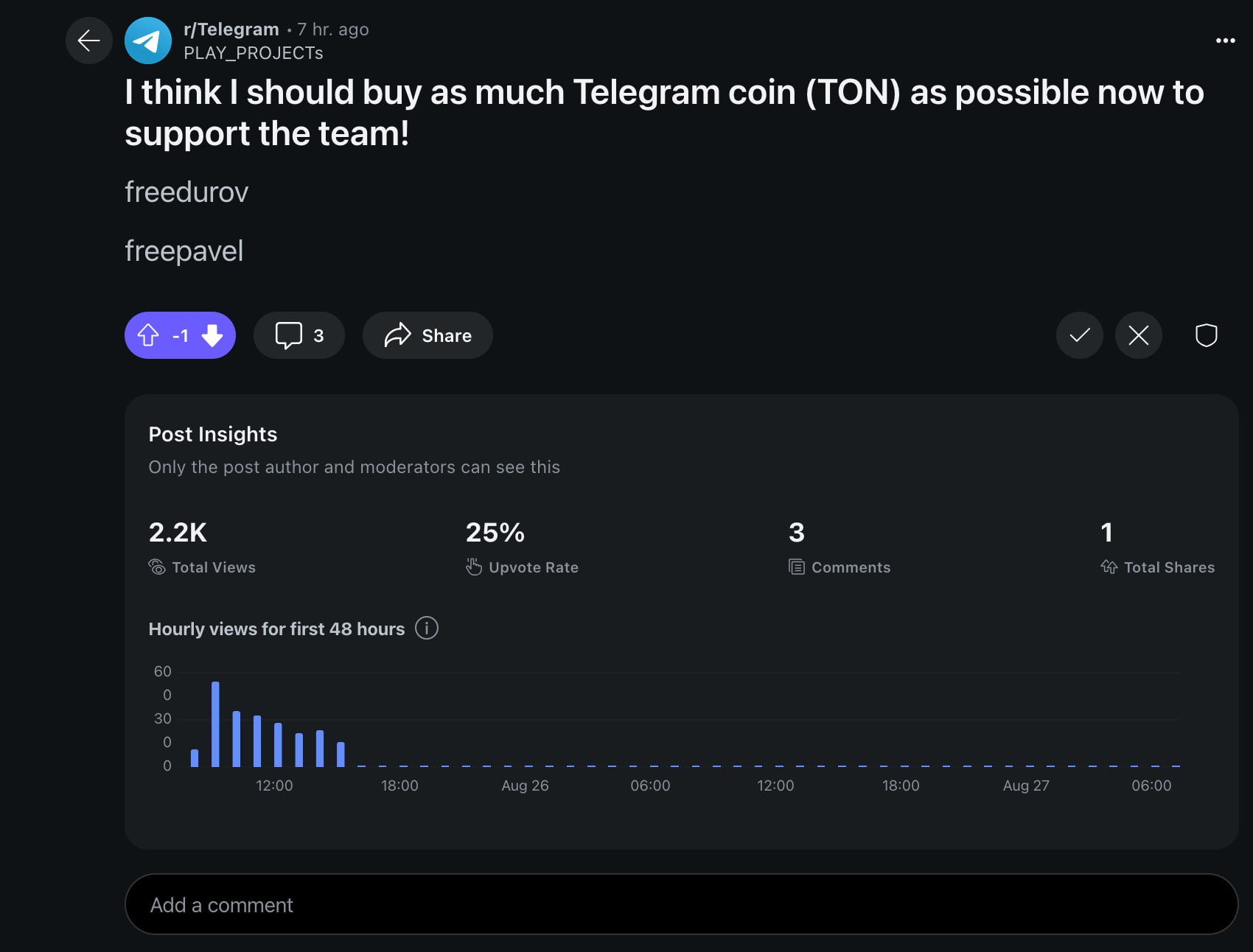
Task: Upvote the Telegram coin post
Action: [x=148, y=335]
